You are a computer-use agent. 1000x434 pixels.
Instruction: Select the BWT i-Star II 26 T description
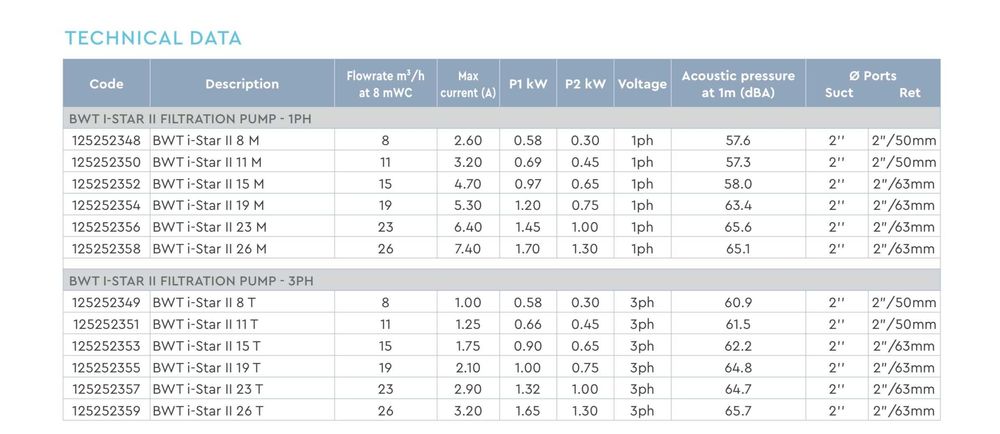pos(206,409)
